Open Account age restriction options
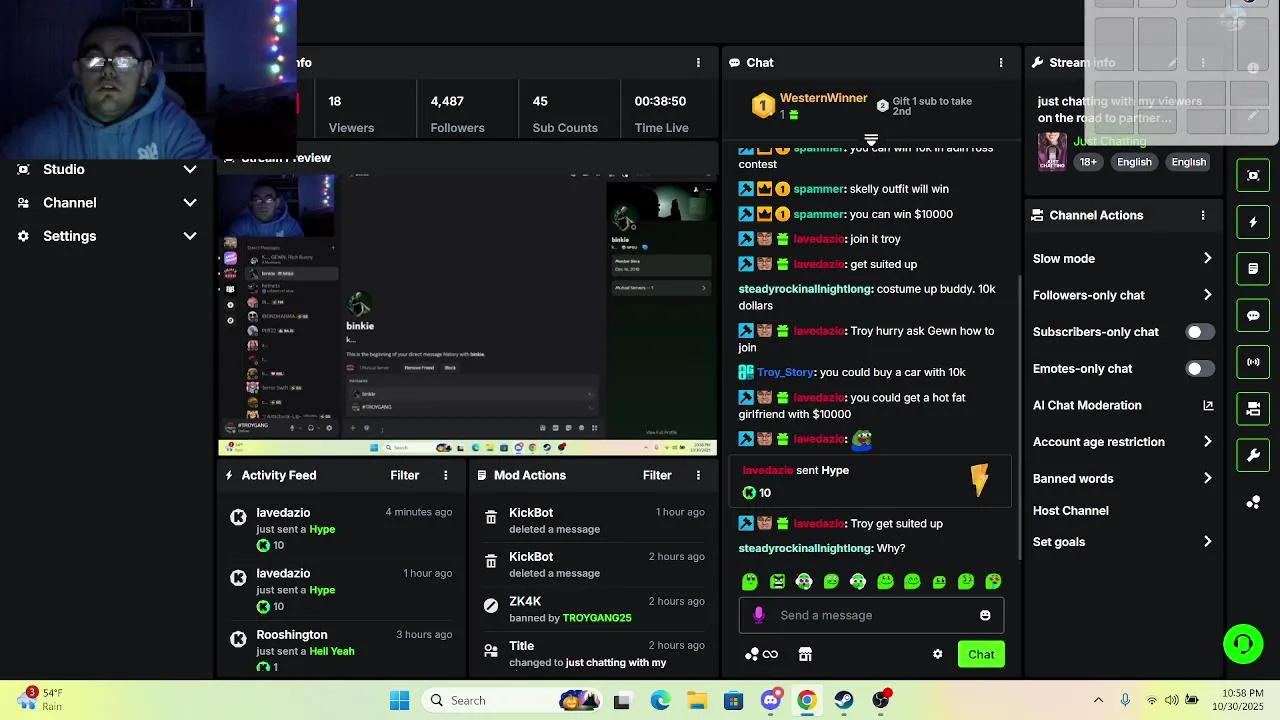The height and width of the screenshot is (720, 1280). [1122, 442]
